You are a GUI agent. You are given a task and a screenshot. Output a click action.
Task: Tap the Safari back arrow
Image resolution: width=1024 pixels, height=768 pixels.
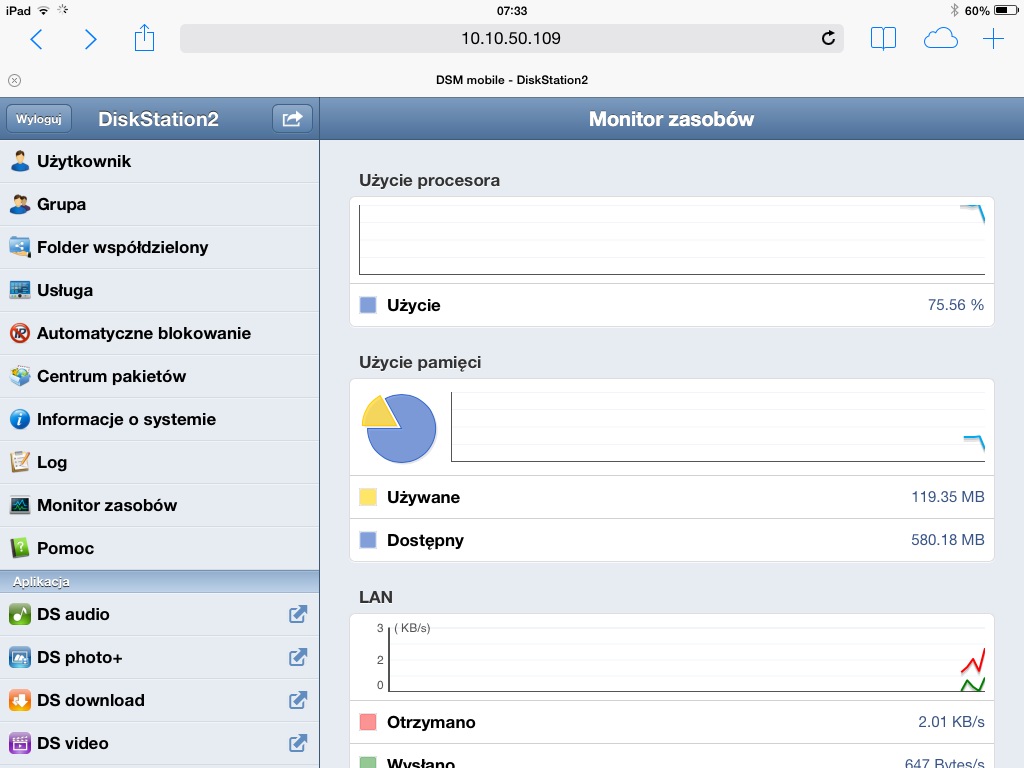[x=37, y=39]
